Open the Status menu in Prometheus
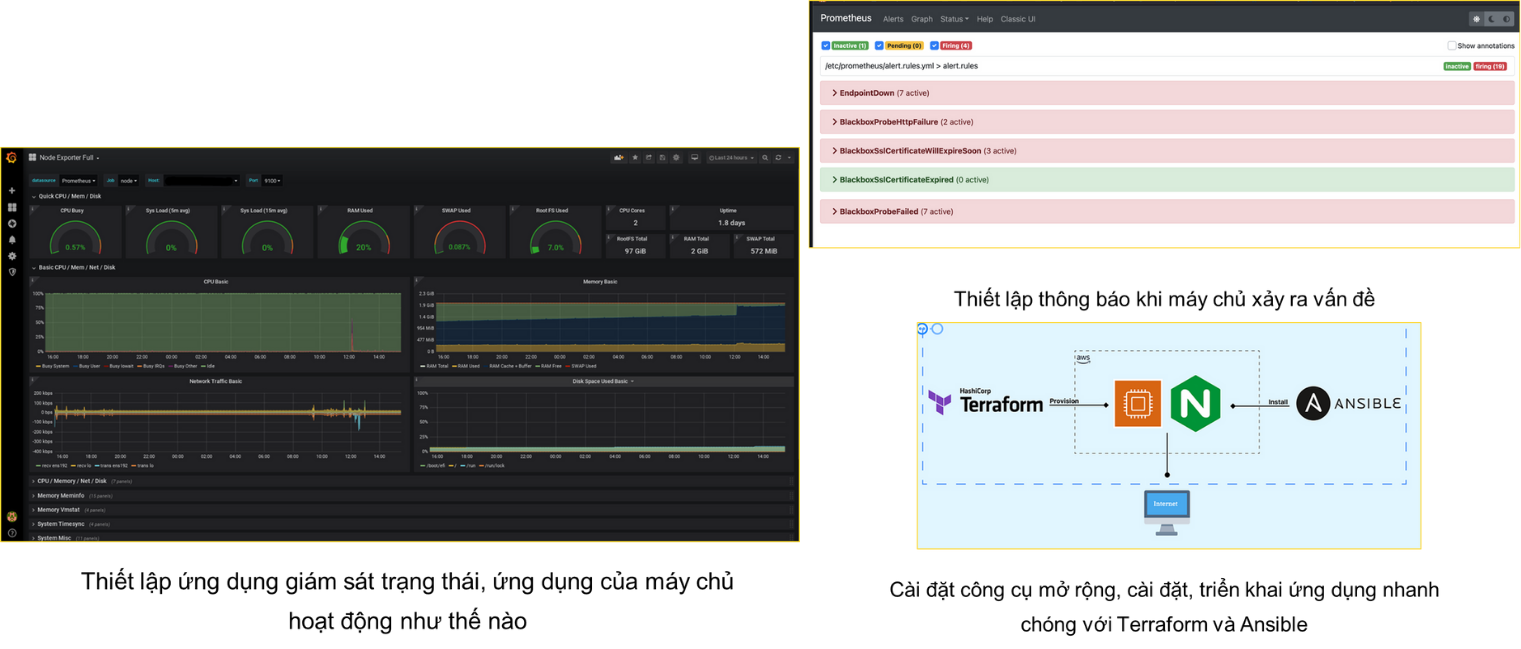Screen dimensions: 1521x649 954,19
